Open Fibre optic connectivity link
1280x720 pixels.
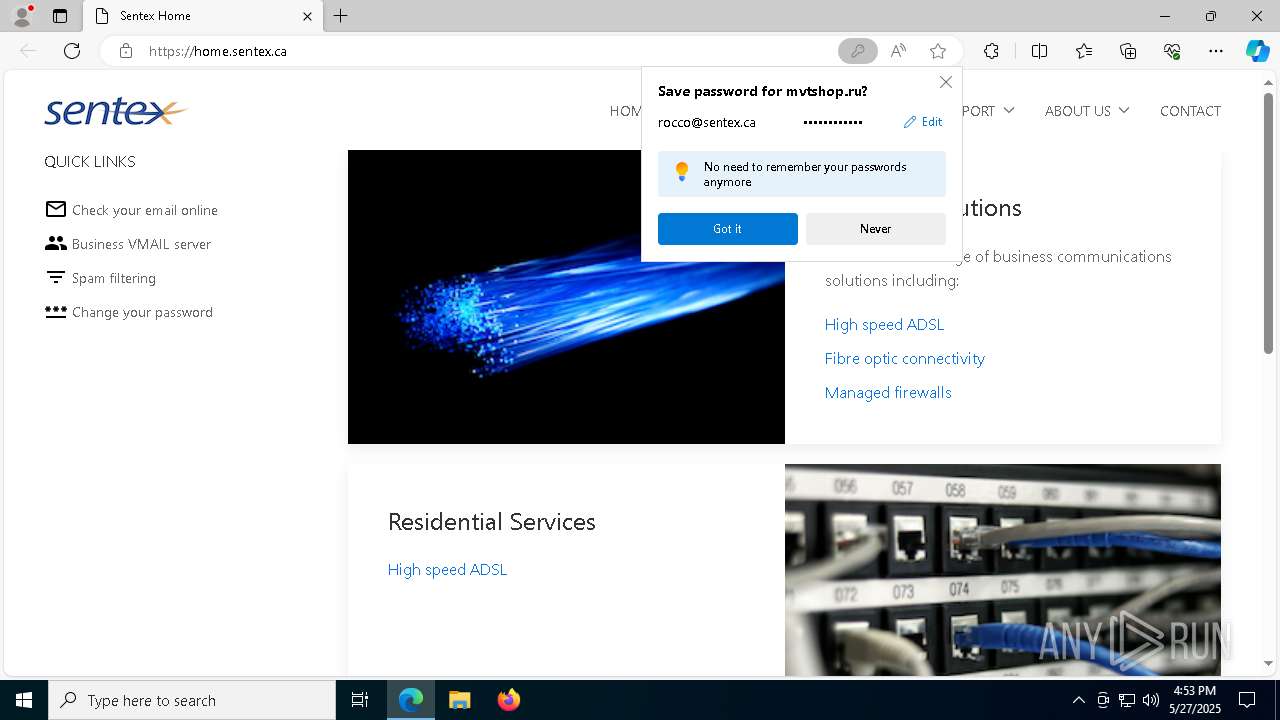tap(904, 358)
